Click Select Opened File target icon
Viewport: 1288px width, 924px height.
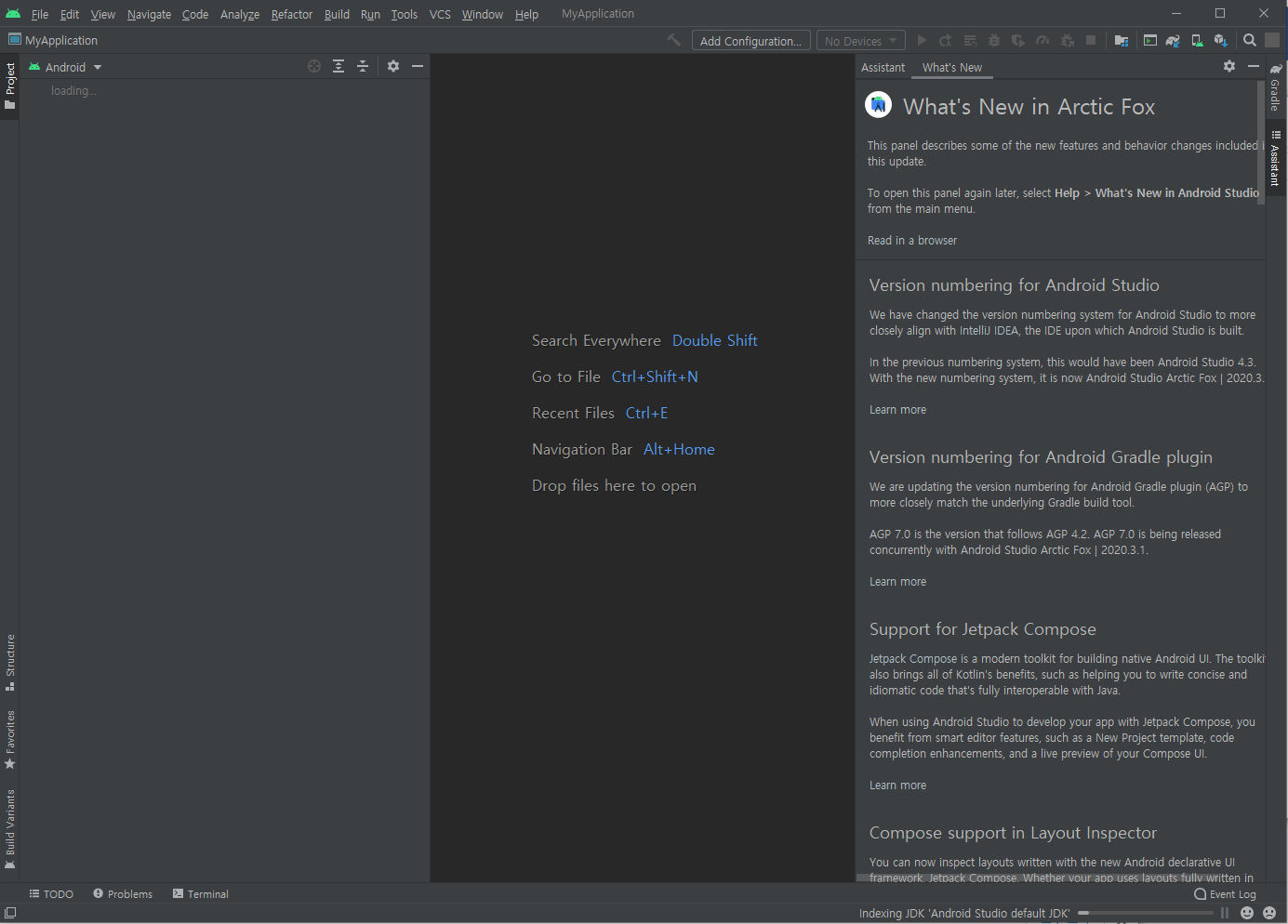[314, 66]
